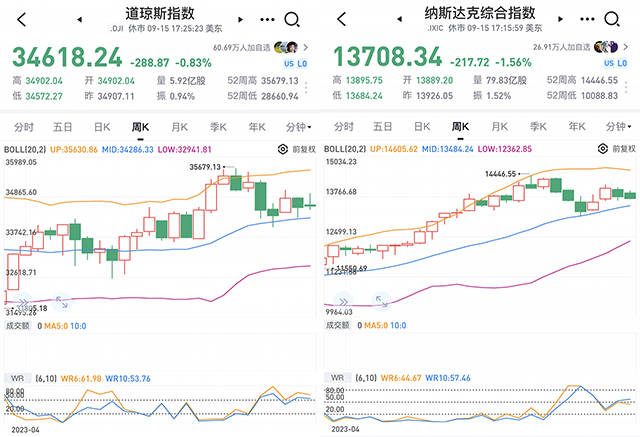Tap Nasdaq price 13708.34
This screenshot has width=640, height=437.
(387, 57)
